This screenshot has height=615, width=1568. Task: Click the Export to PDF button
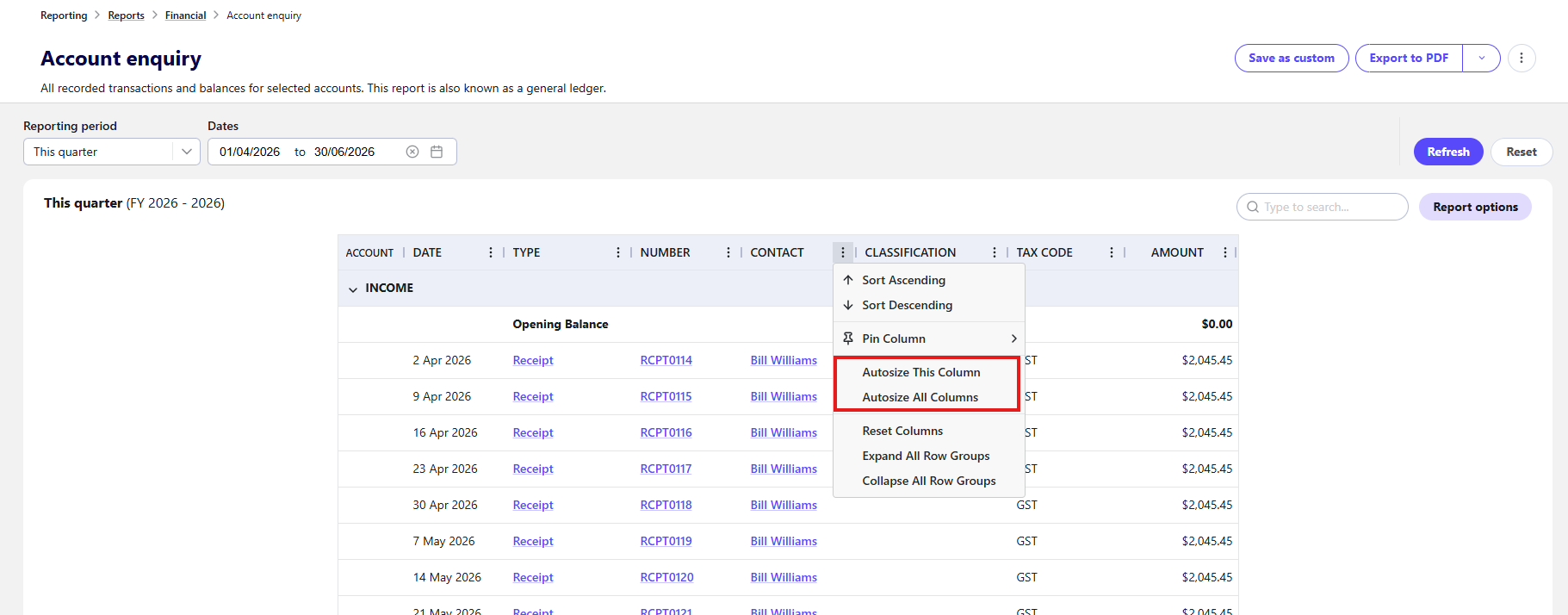coord(1409,58)
